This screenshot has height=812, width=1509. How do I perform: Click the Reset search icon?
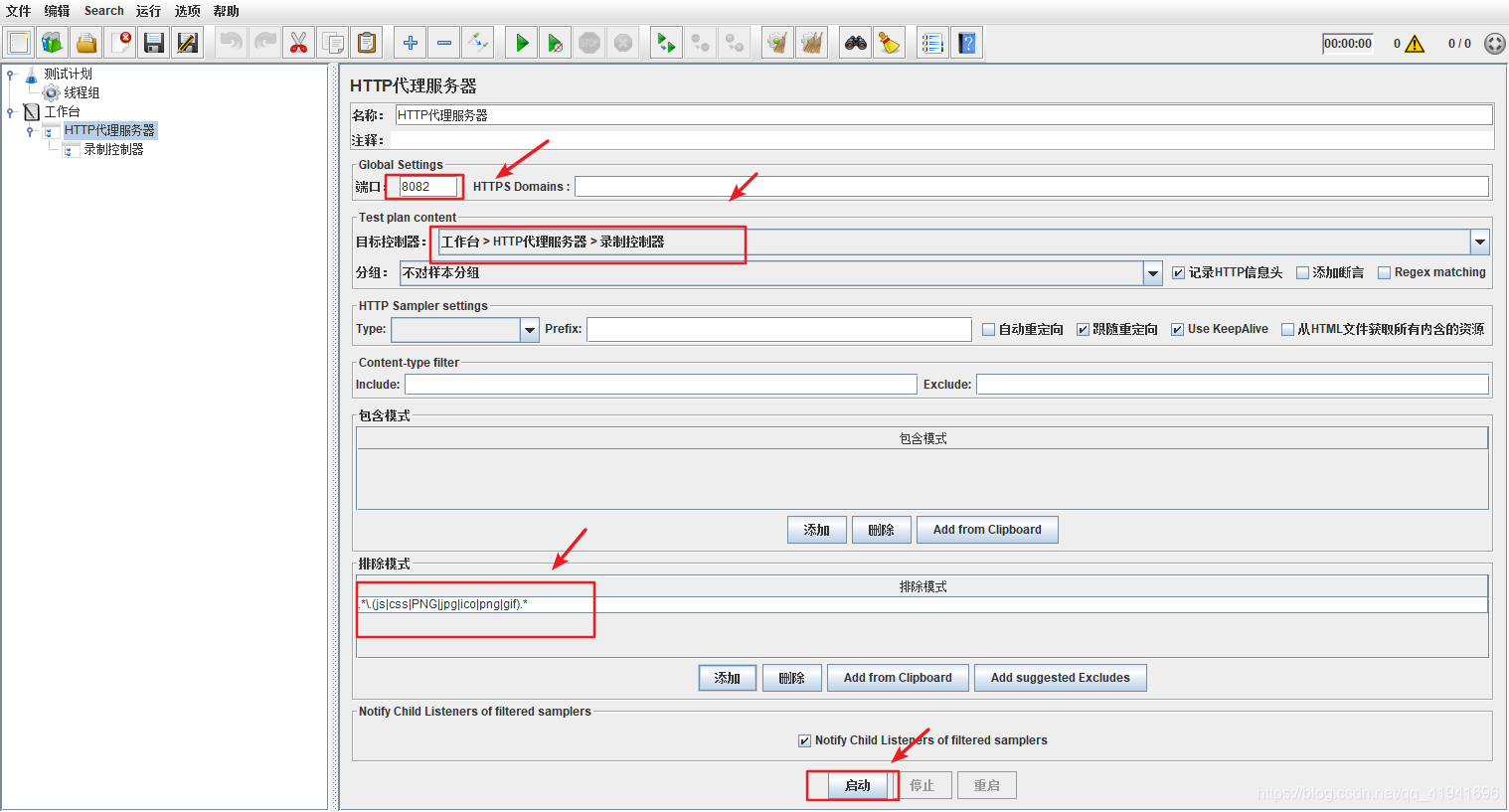tap(890, 43)
